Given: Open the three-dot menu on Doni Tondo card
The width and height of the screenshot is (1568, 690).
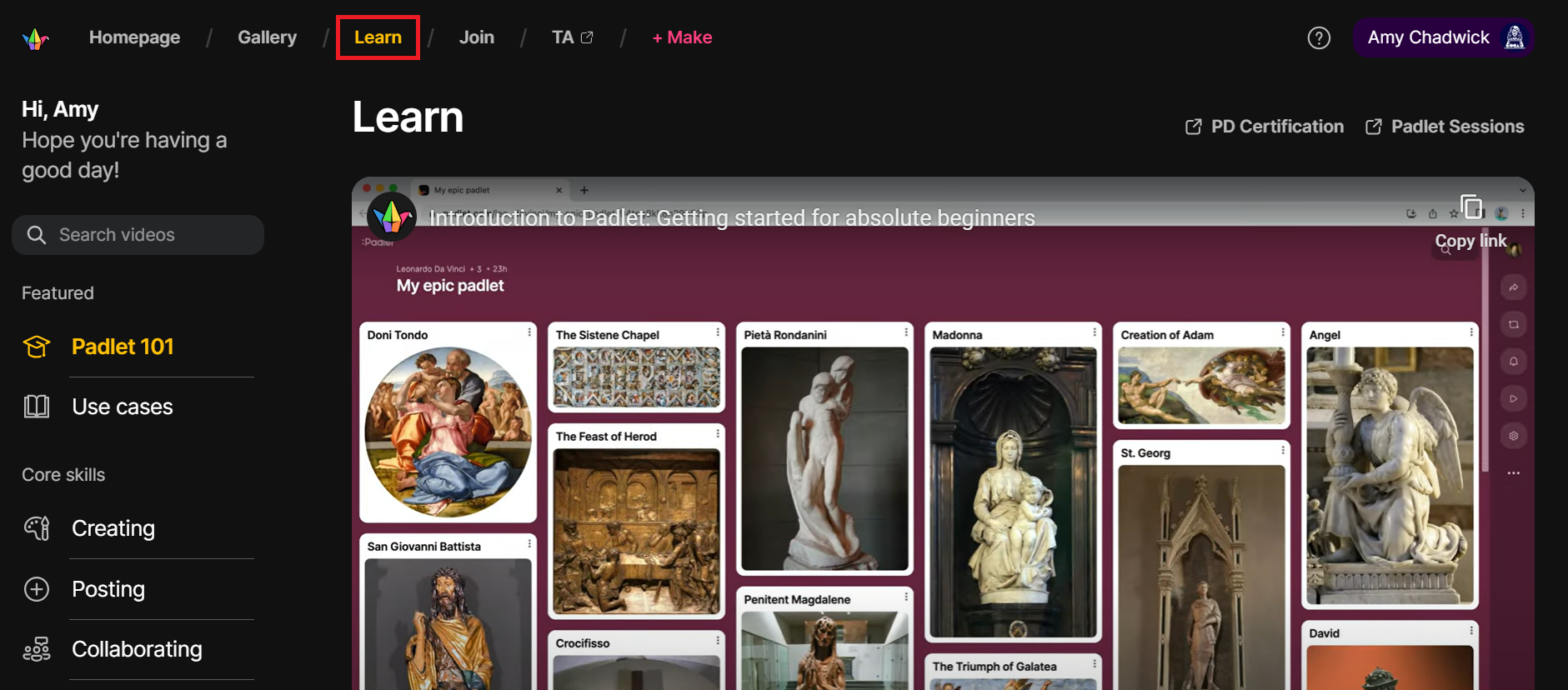Looking at the screenshot, I should click(529, 332).
